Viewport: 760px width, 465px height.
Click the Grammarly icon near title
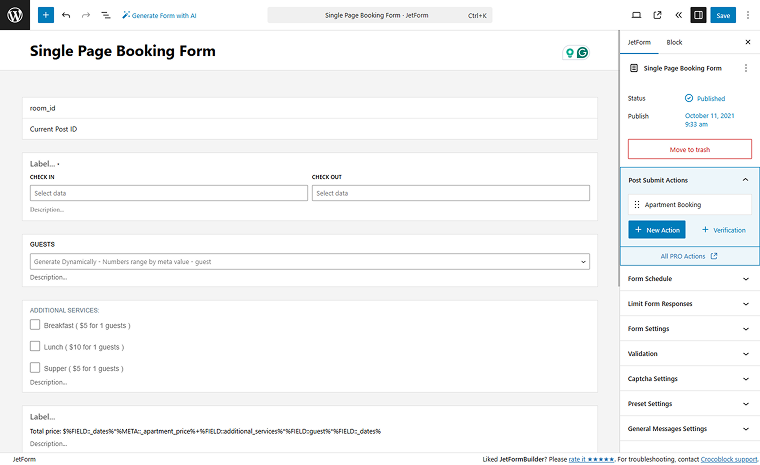tap(582, 52)
